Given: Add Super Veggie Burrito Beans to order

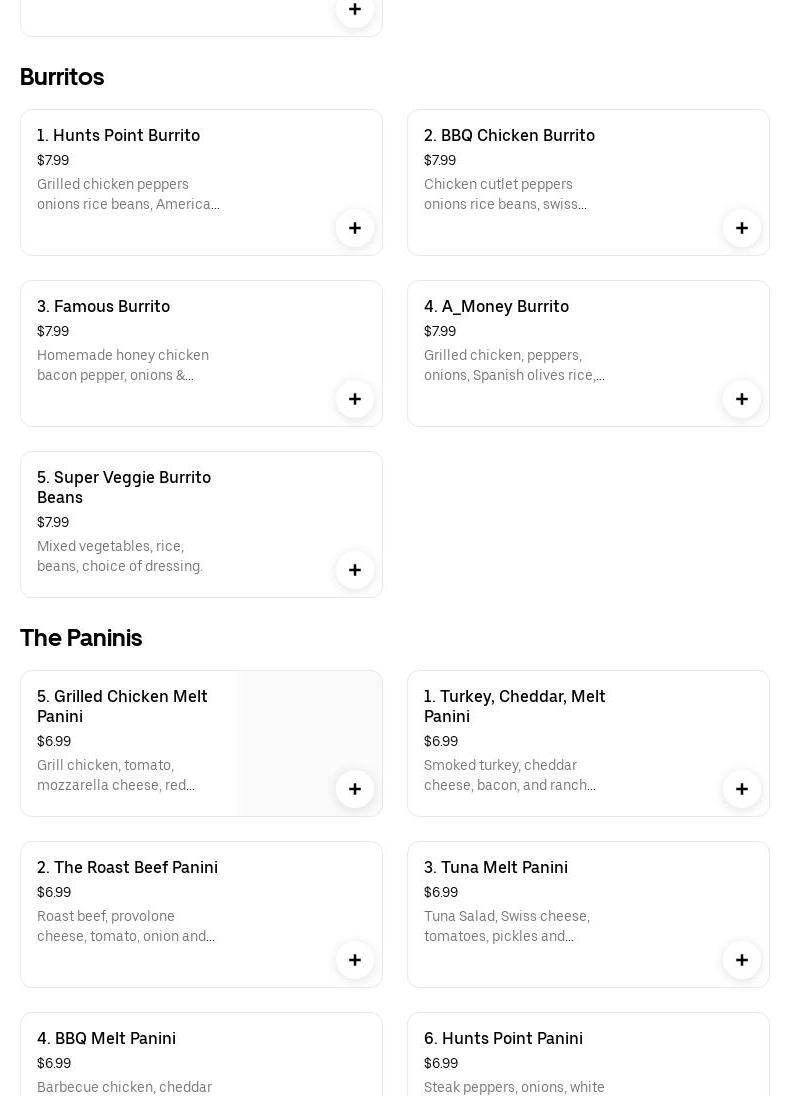Looking at the screenshot, I should [x=355, y=570].
